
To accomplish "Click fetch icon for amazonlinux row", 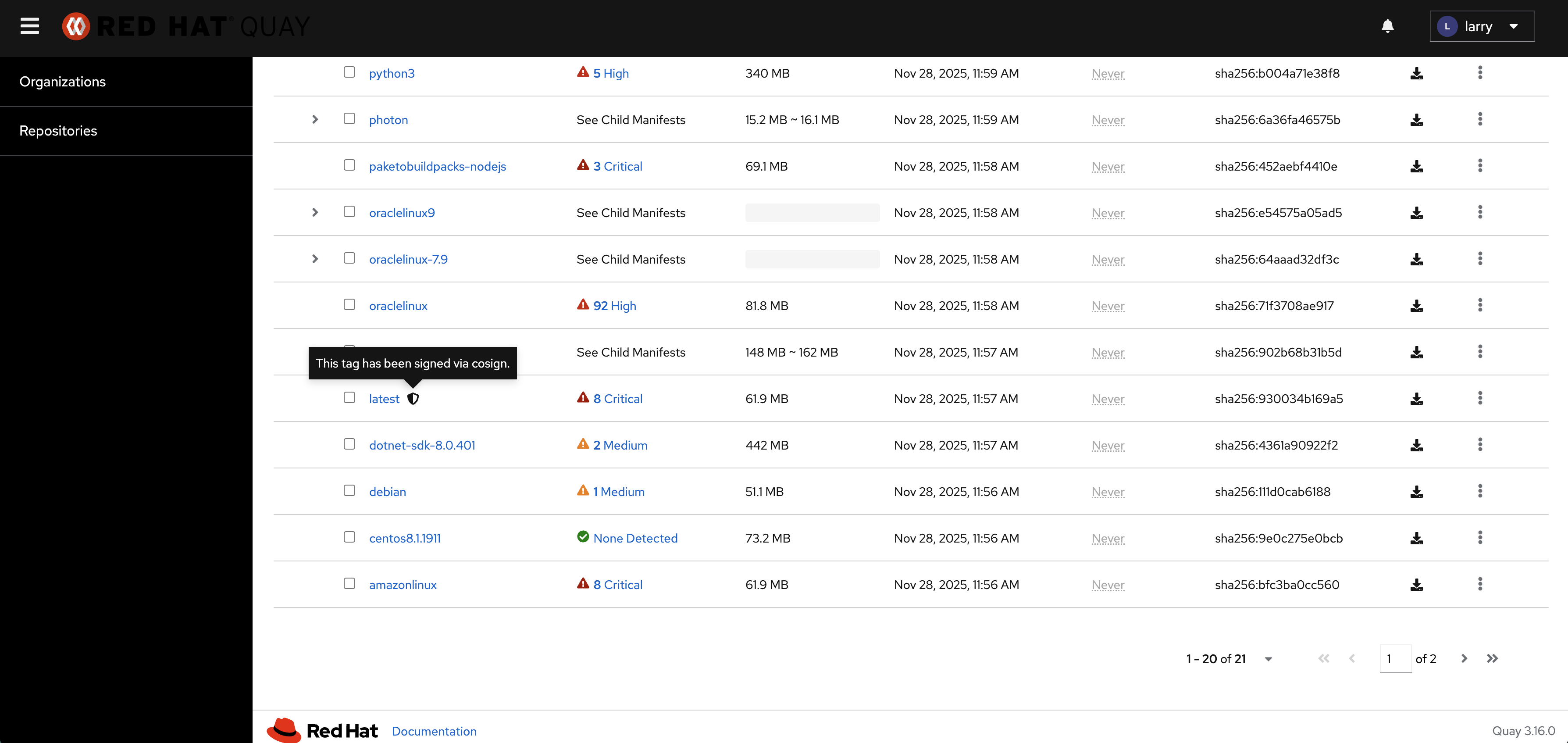I will 1416,585.
